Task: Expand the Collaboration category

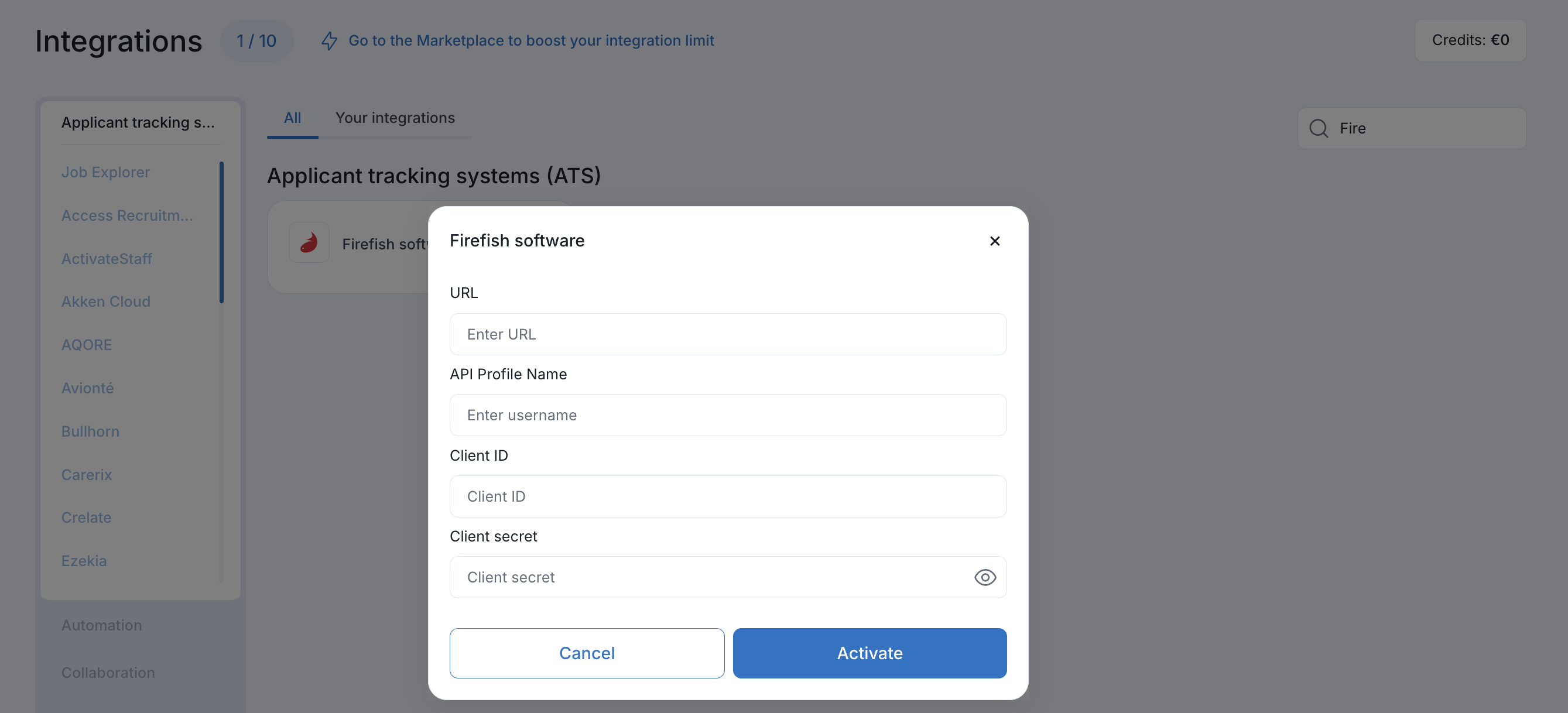Action: point(108,672)
